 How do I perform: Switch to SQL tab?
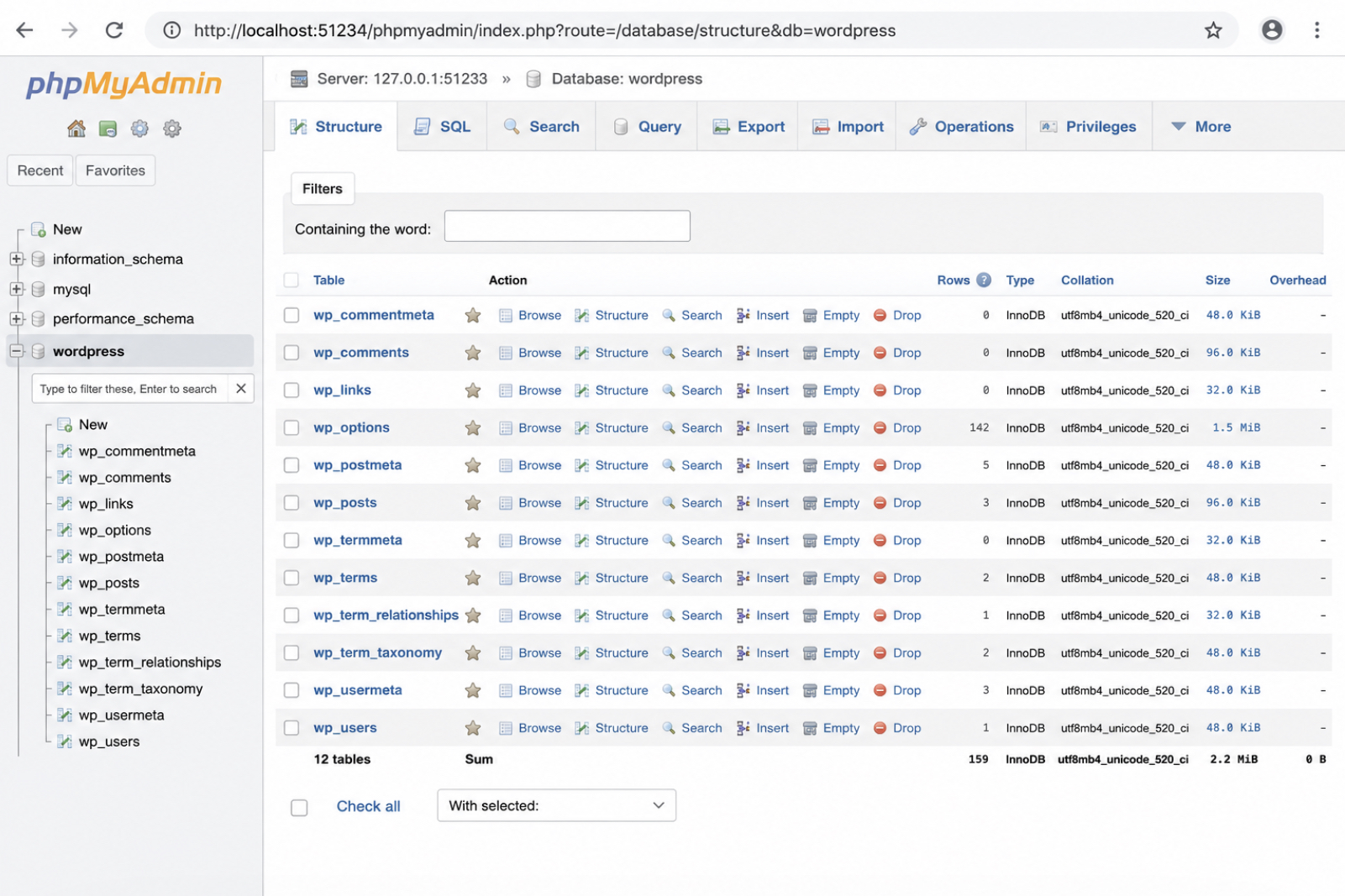click(x=443, y=127)
